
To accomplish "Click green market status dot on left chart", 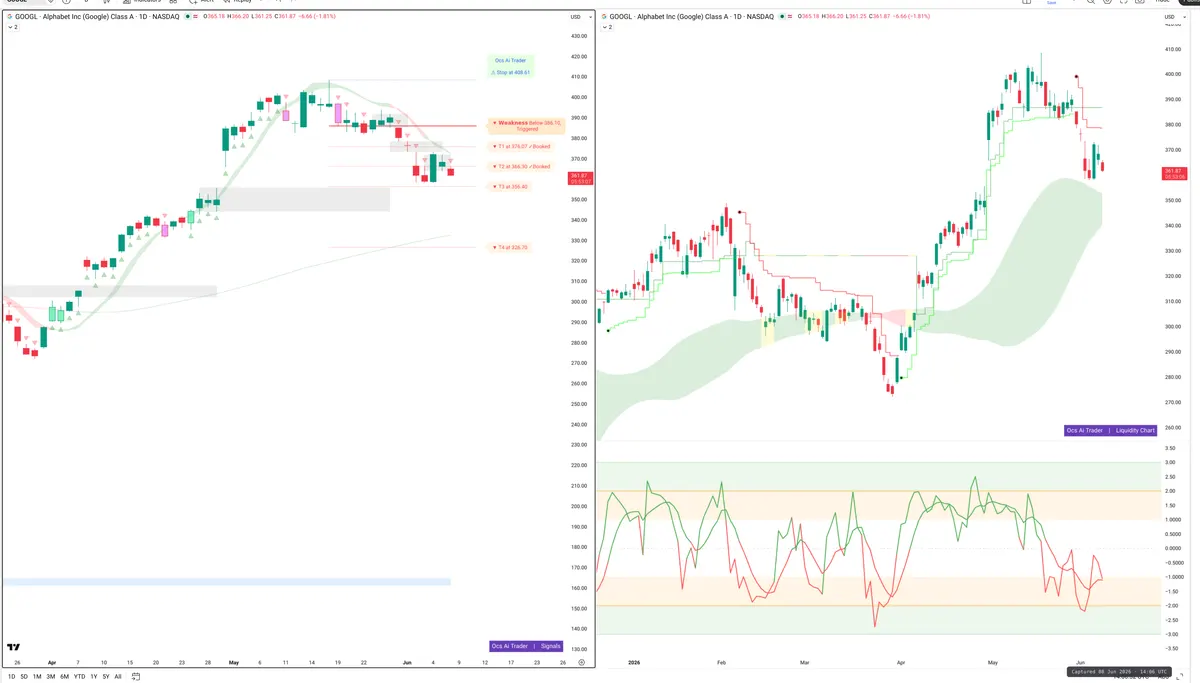I will [x=187, y=17].
